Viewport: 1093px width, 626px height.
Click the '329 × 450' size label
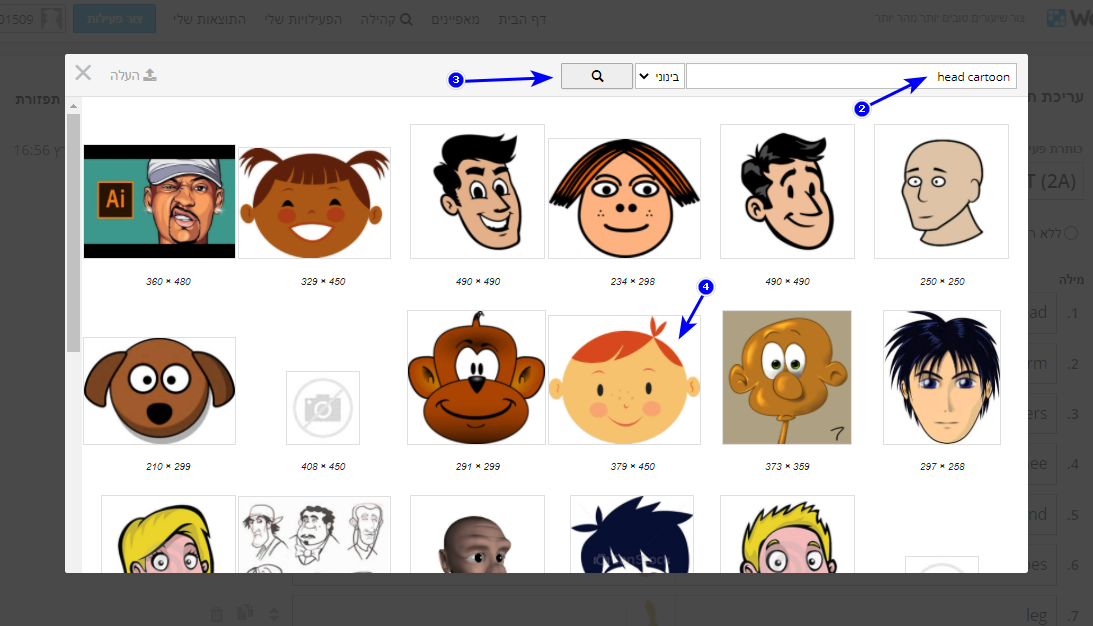[323, 282]
